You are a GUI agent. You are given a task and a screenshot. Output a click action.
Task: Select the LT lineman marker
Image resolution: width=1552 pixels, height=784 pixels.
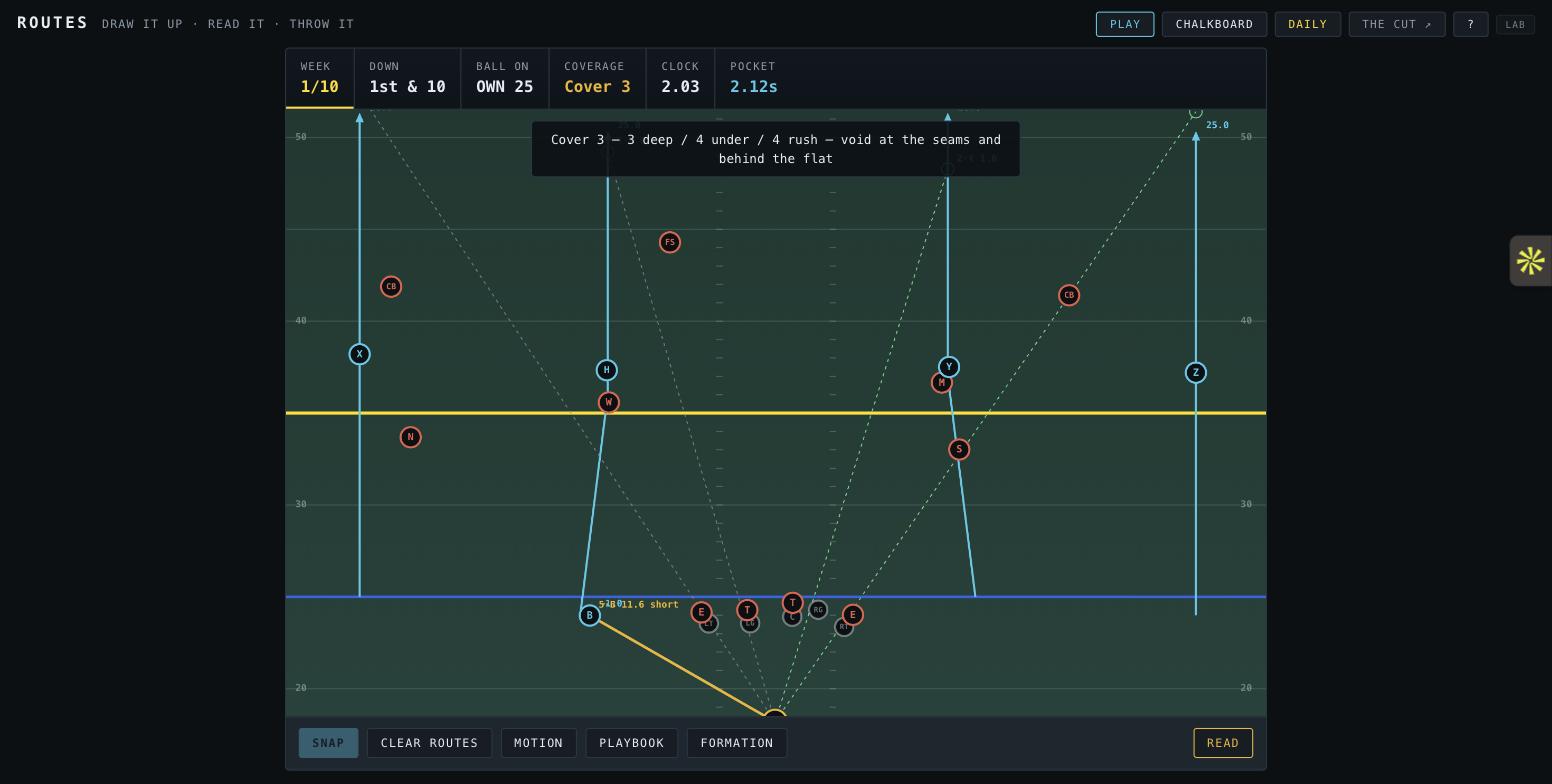pyautogui.click(x=709, y=624)
